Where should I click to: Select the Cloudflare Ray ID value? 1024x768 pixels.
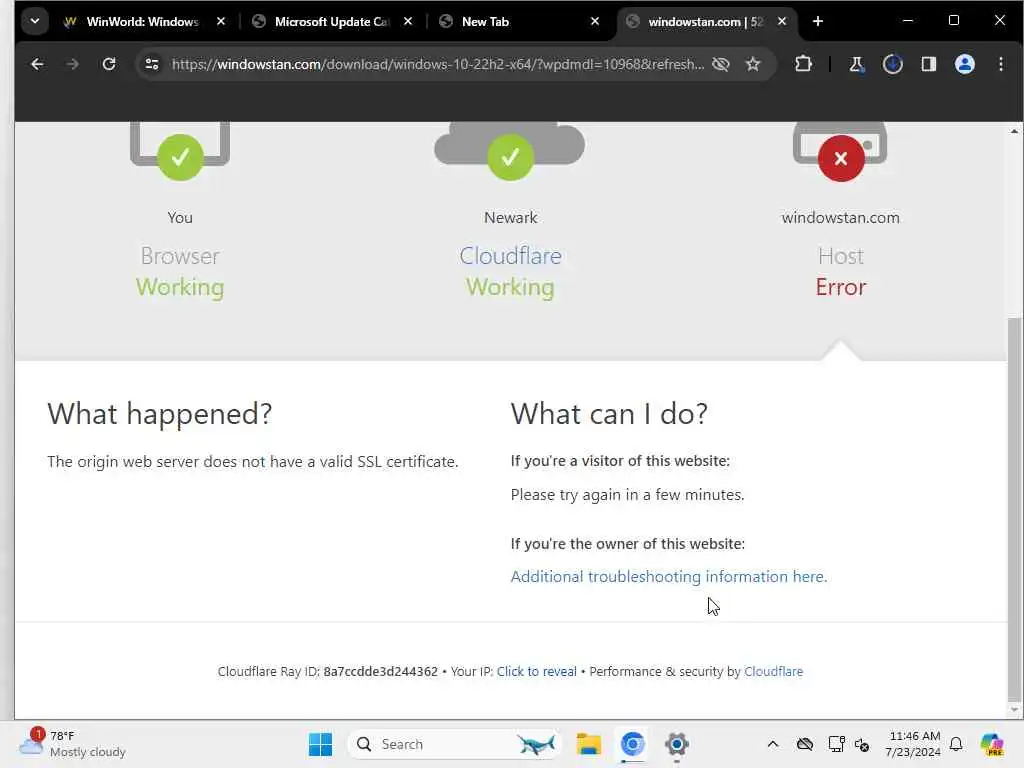coord(380,671)
